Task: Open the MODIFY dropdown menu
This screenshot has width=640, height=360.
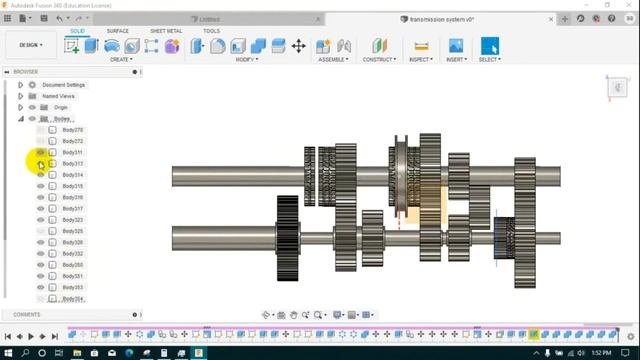Action: pos(247,60)
